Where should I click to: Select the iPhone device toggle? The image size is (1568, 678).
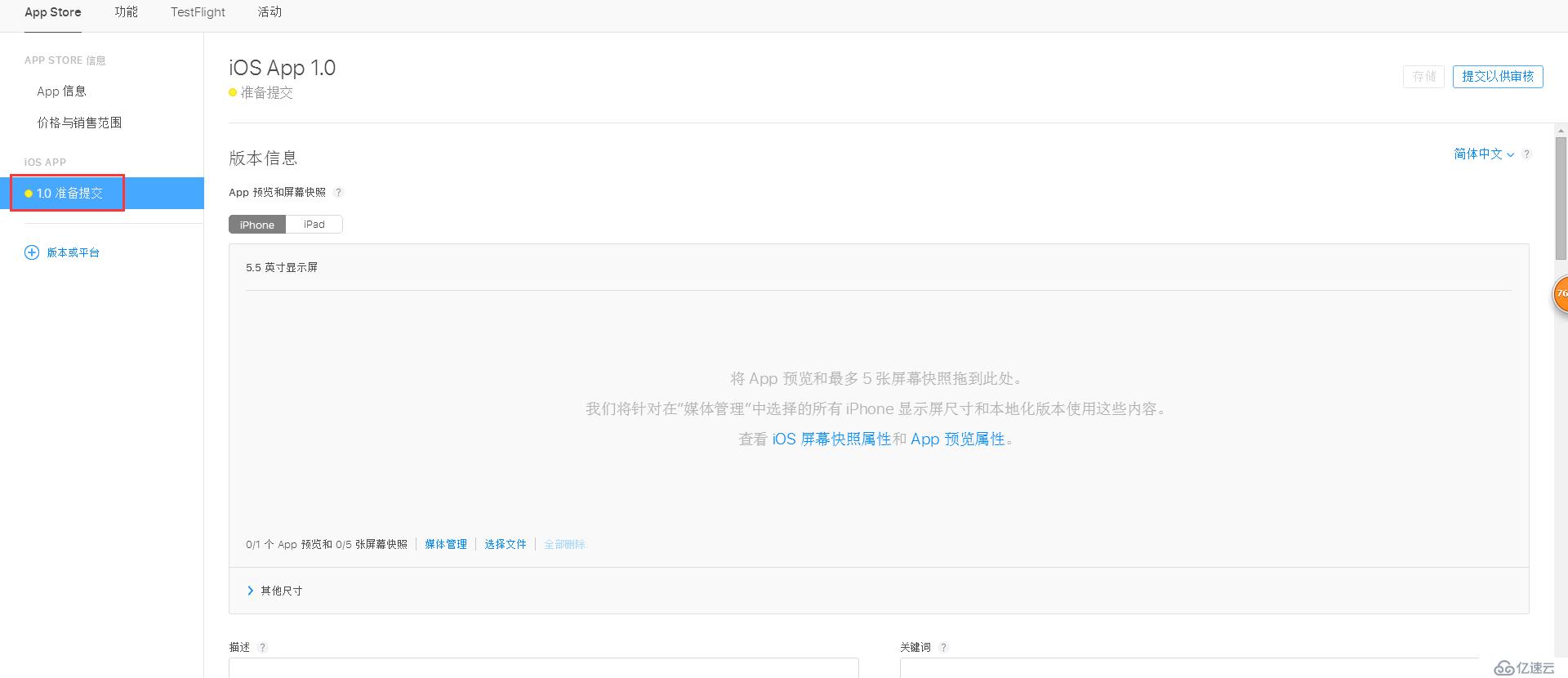(x=257, y=225)
